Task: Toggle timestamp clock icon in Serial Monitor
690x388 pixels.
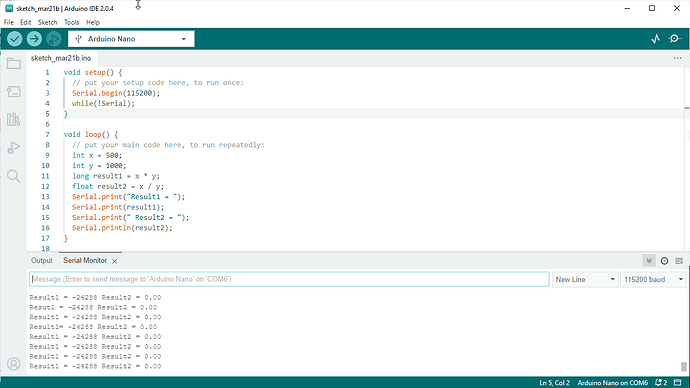Action: (x=664, y=261)
